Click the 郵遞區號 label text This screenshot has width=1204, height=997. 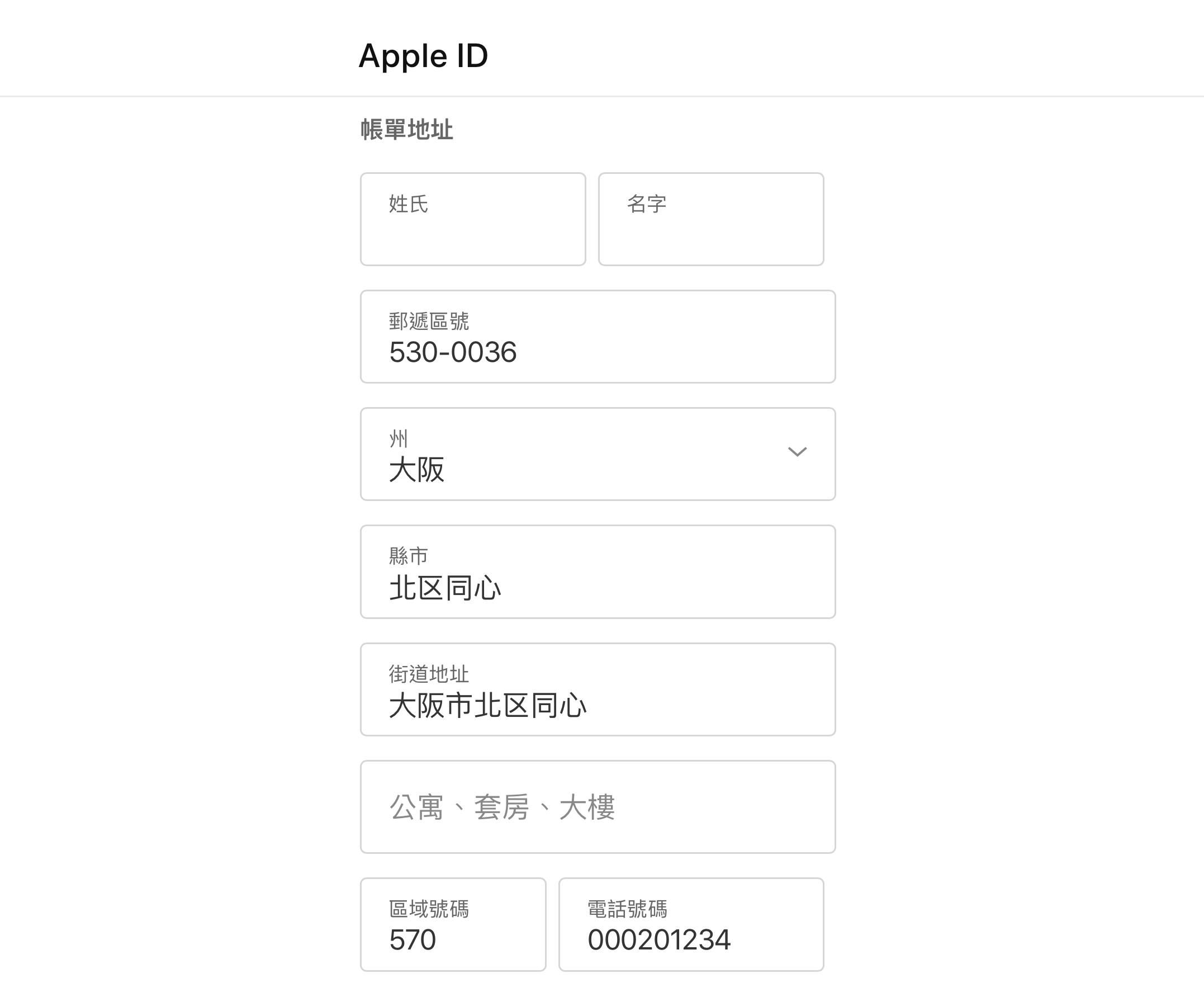tap(429, 321)
